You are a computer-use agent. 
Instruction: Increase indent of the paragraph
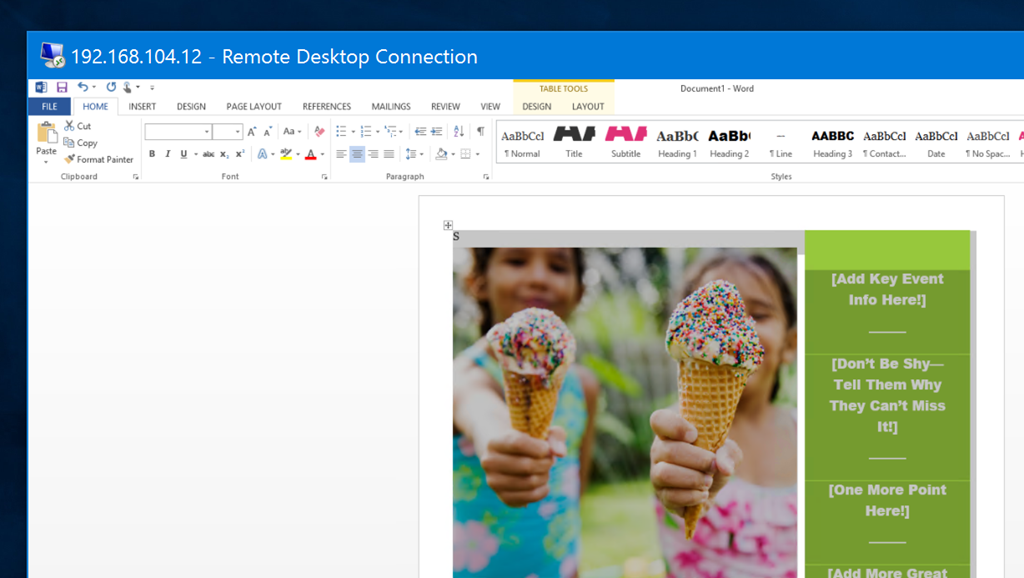pyautogui.click(x=437, y=131)
